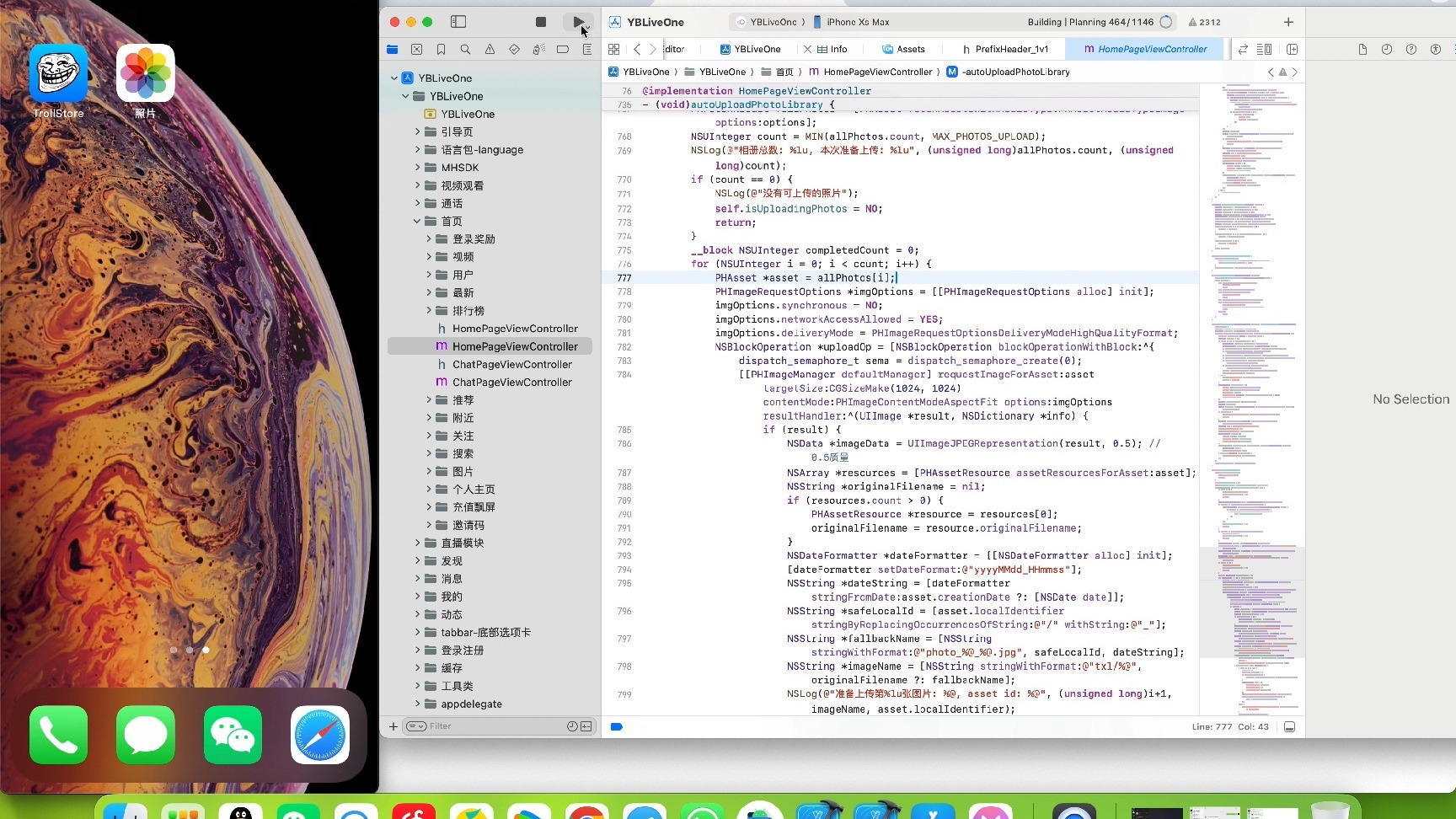The height and width of the screenshot is (819, 1456).
Task: Open the debug navigator spray icon
Action: [538, 50]
